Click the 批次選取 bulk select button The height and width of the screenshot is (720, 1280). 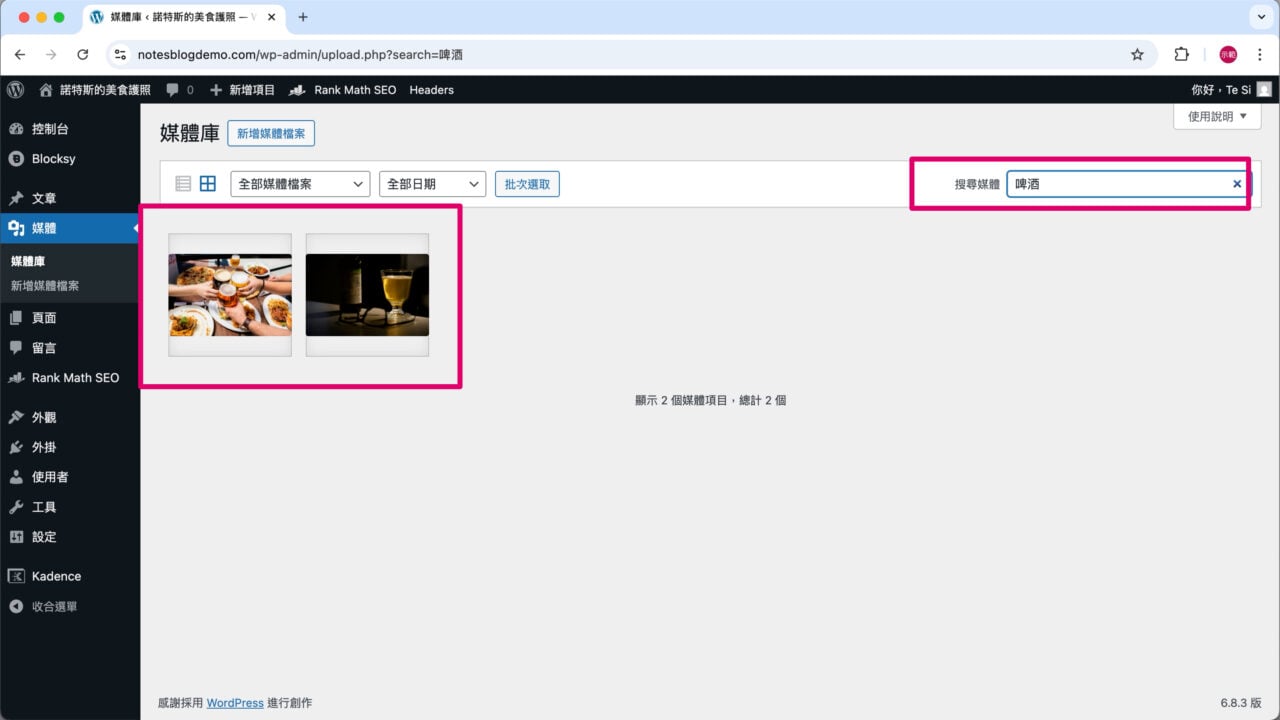[x=528, y=184]
